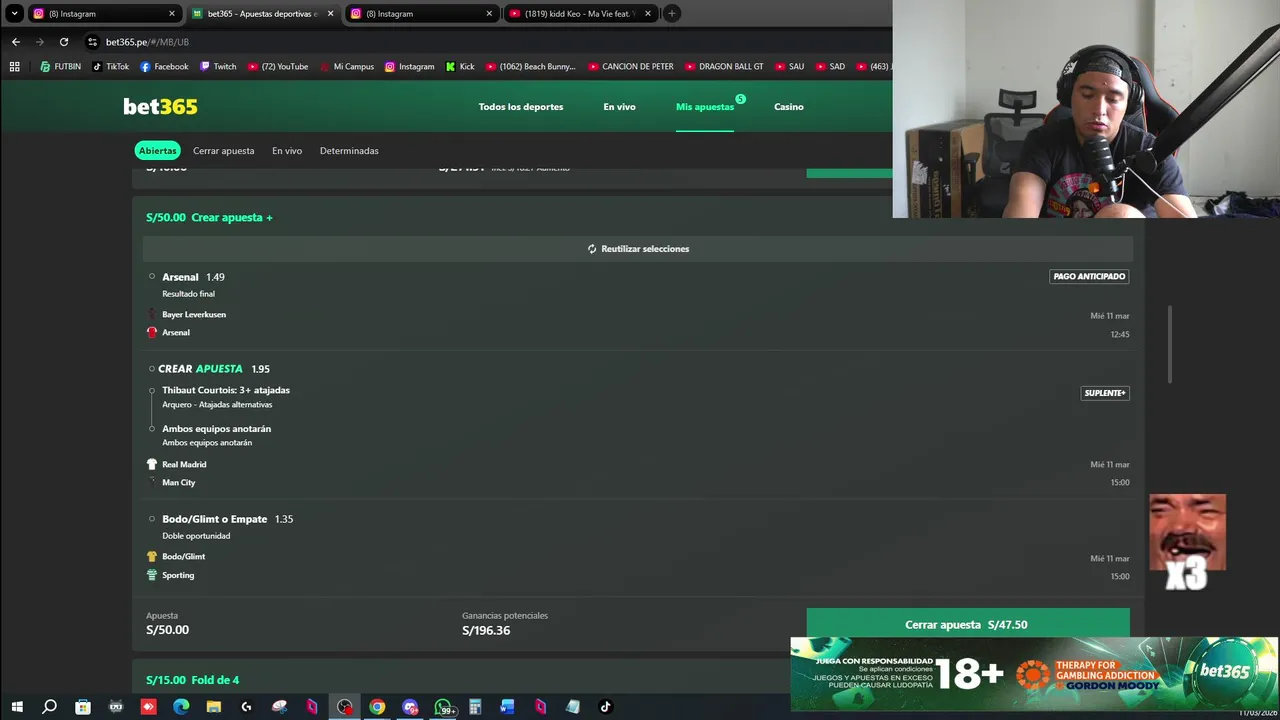Expand the S/50.00 Crear apuesta + header

coord(209,217)
